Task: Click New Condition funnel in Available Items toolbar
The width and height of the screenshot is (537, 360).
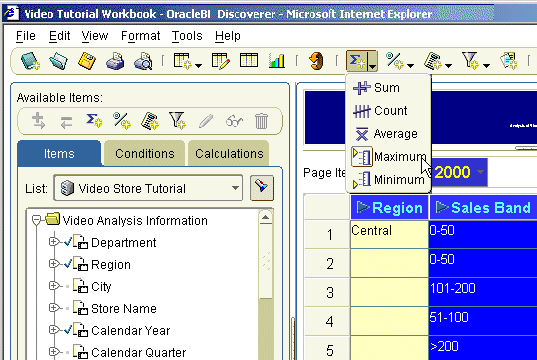Action: pos(177,121)
